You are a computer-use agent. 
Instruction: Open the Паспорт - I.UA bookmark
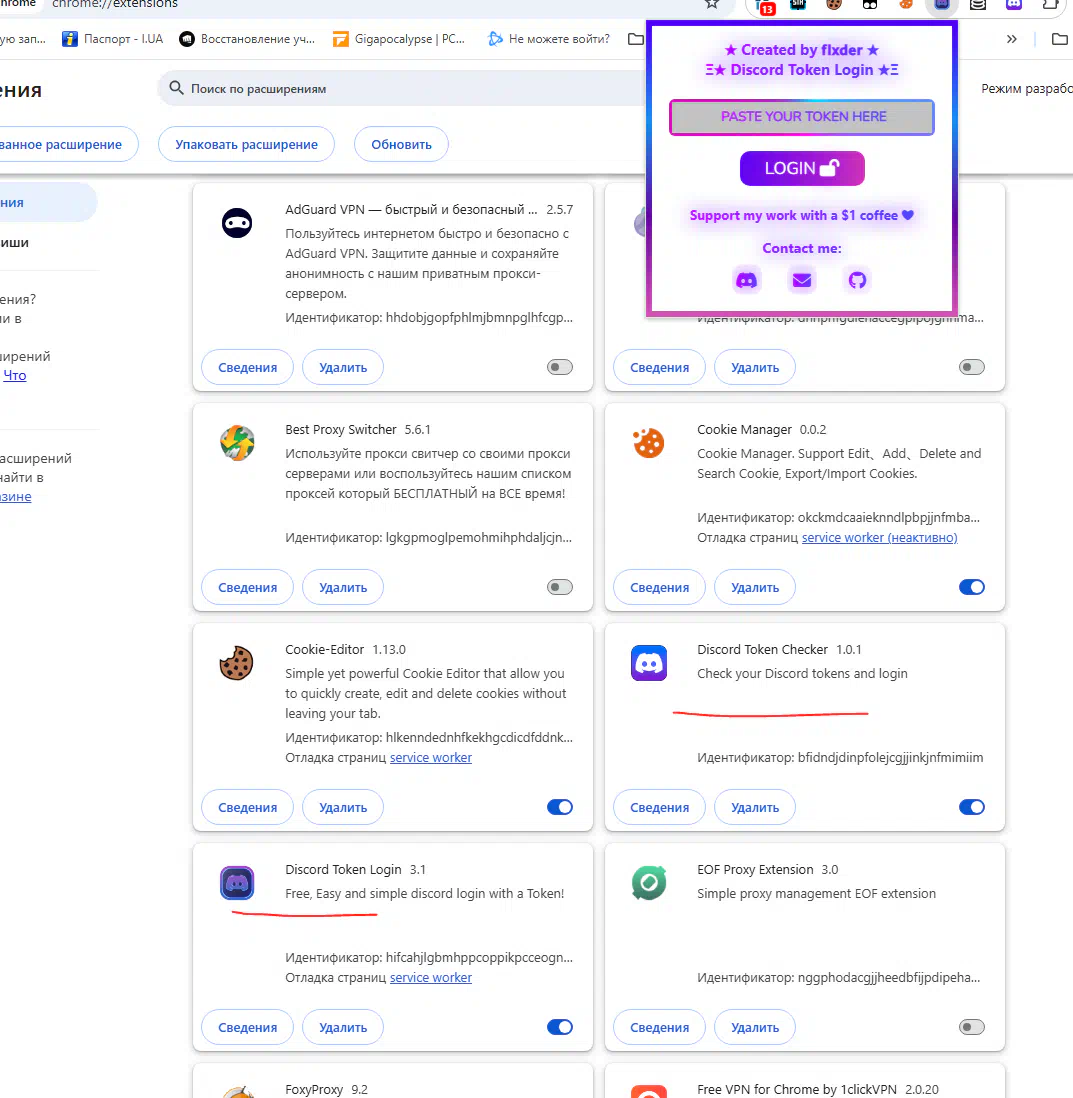point(113,39)
